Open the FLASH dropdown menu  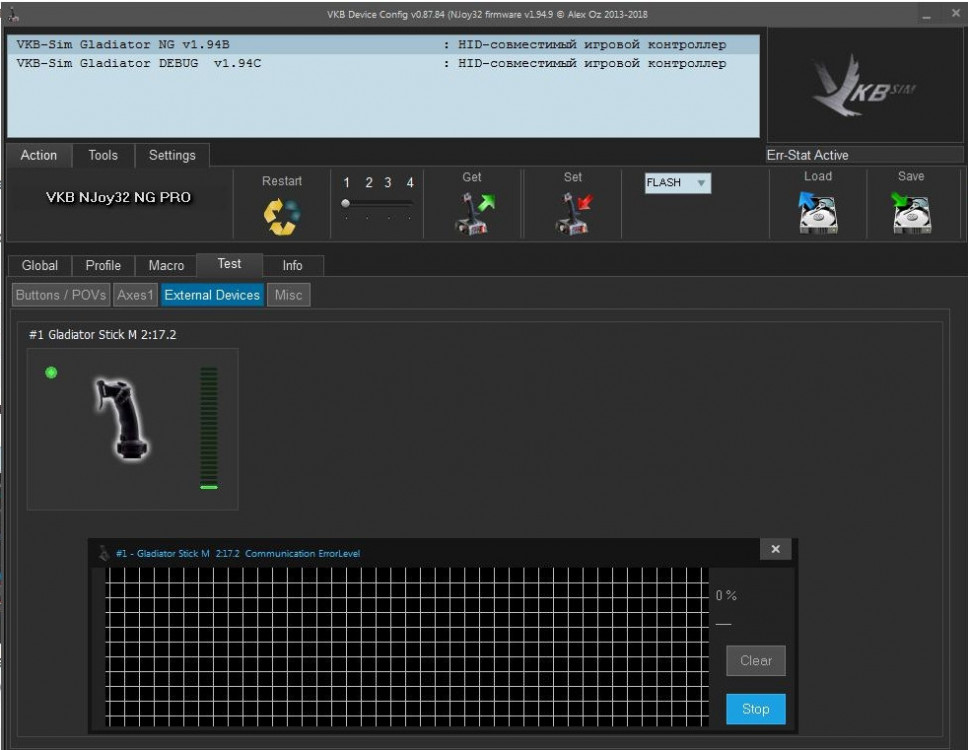[677, 183]
